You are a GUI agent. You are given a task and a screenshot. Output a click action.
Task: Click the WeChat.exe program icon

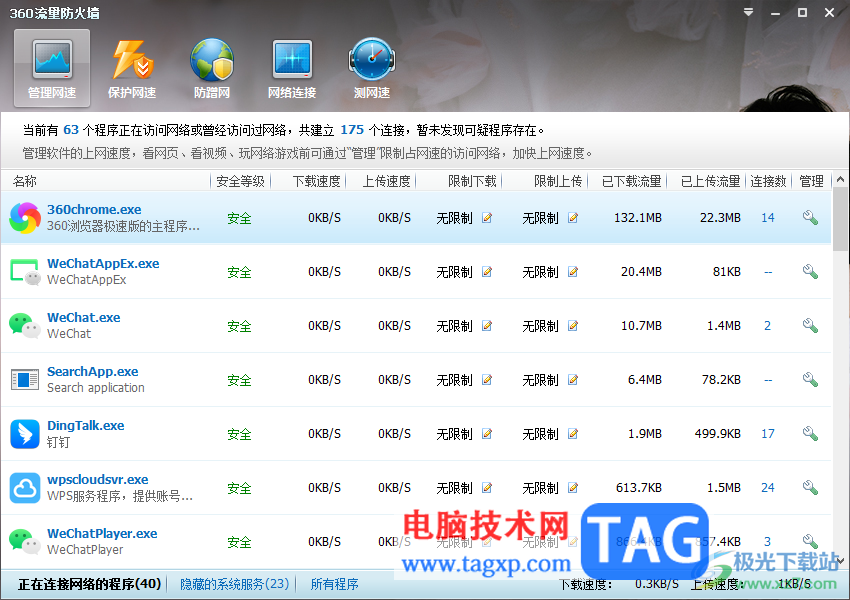tap(25, 326)
